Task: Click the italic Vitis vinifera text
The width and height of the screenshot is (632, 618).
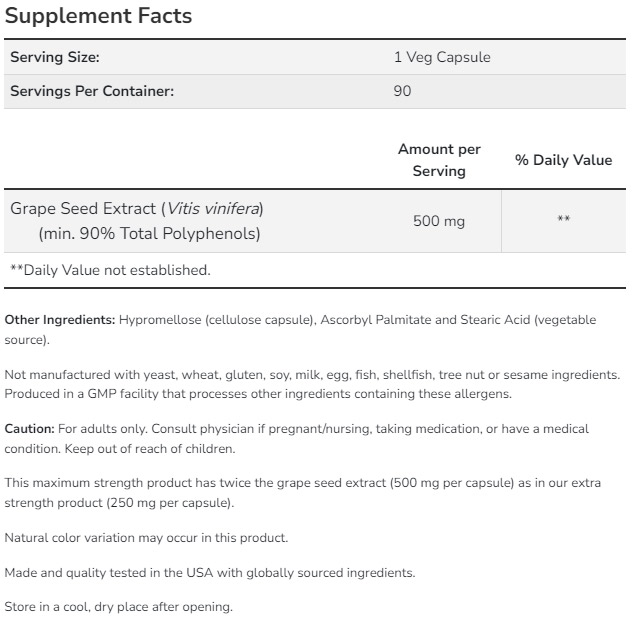Action: [213, 209]
